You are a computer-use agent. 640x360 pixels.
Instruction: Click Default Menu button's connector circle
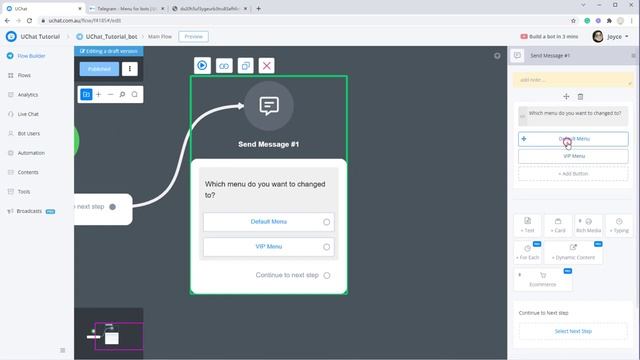(327, 222)
